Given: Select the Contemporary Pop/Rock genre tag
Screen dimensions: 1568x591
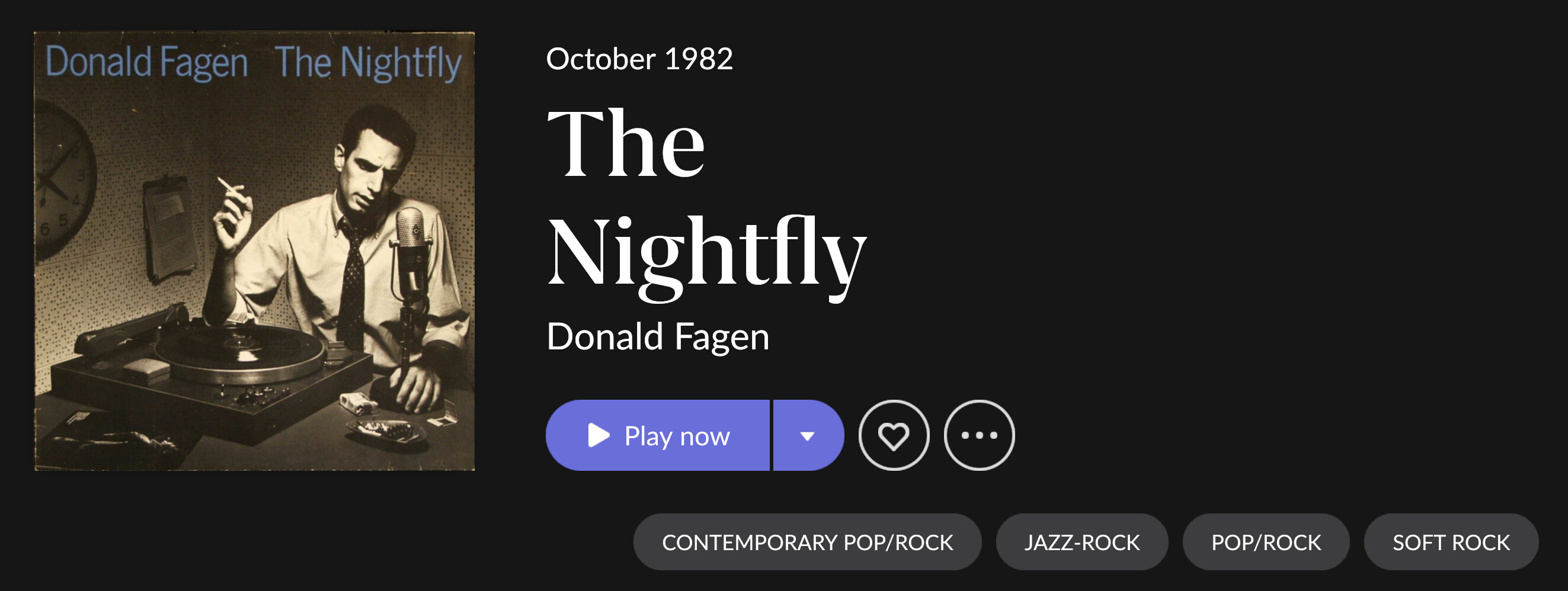Looking at the screenshot, I should tap(807, 542).
